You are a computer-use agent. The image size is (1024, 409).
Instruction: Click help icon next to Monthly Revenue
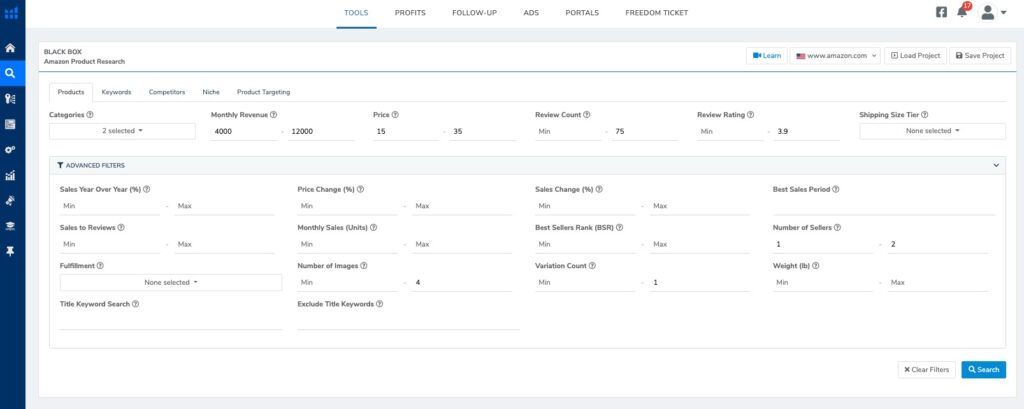click(273, 114)
